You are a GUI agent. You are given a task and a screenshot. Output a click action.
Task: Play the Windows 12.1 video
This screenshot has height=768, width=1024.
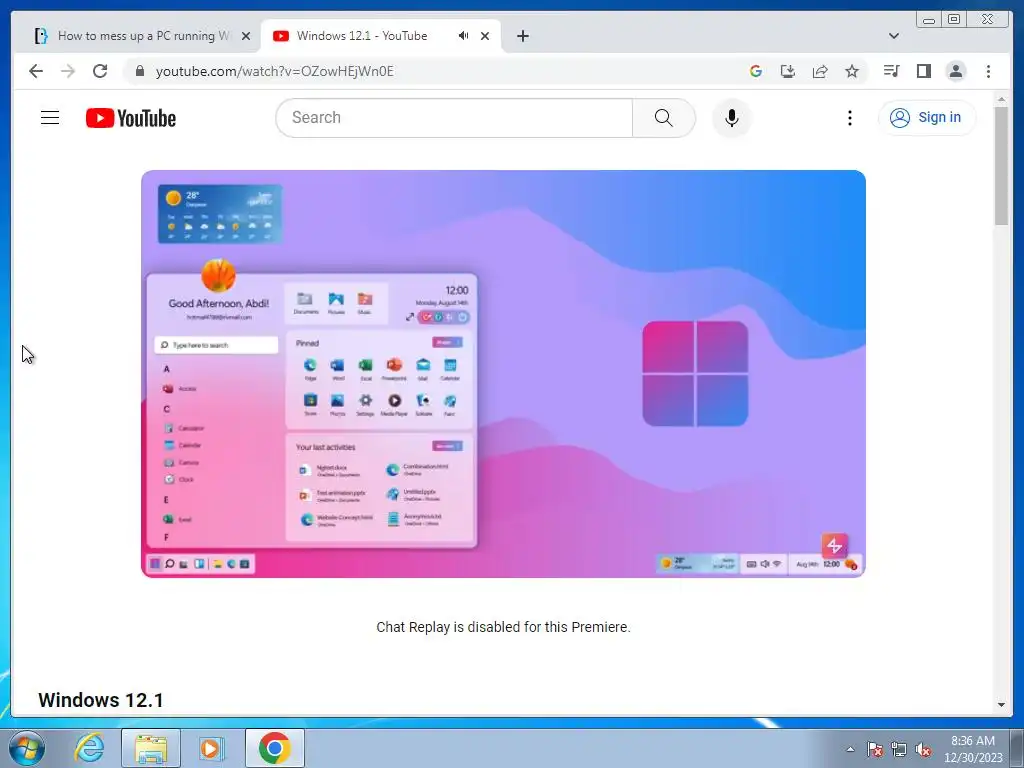click(x=503, y=374)
